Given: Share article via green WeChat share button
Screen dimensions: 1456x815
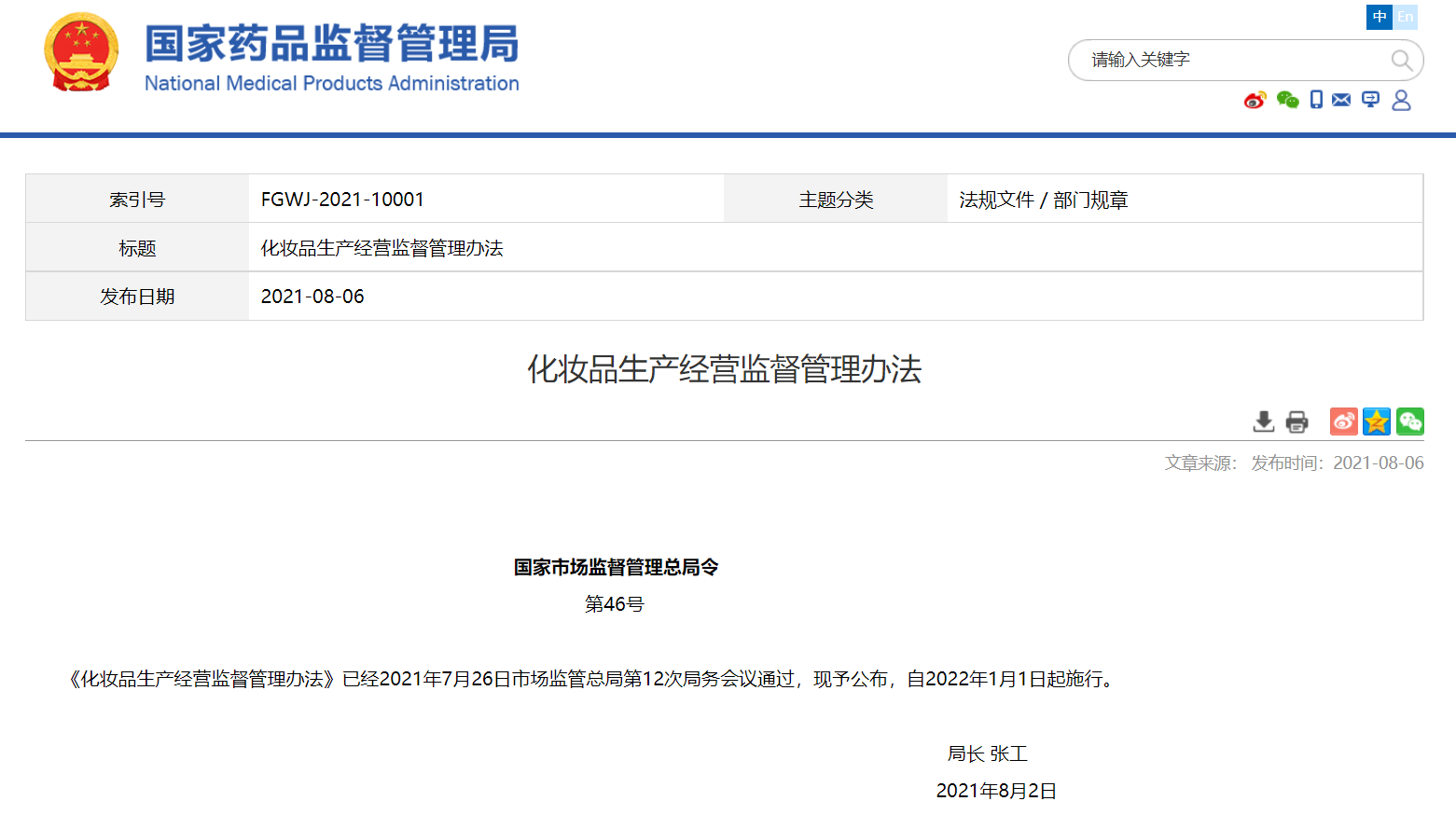Looking at the screenshot, I should tap(1410, 421).
